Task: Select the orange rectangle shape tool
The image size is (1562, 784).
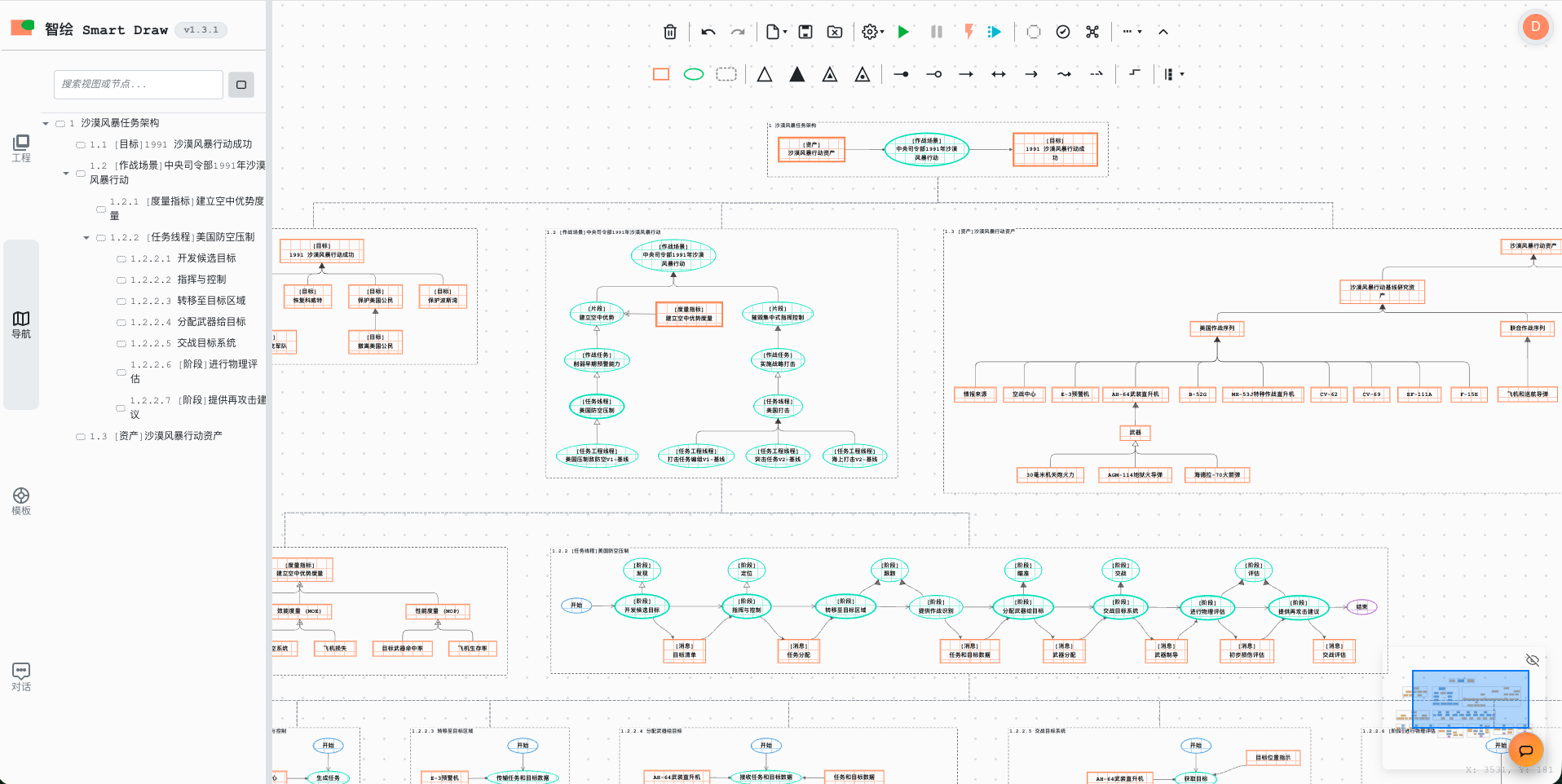Action: [x=660, y=74]
